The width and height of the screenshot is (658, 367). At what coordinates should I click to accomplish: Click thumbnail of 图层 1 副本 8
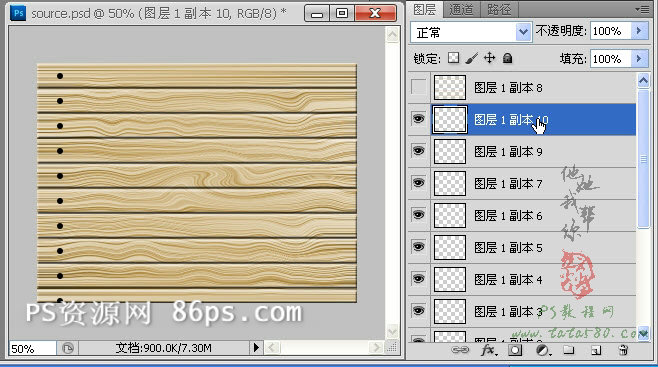449,87
